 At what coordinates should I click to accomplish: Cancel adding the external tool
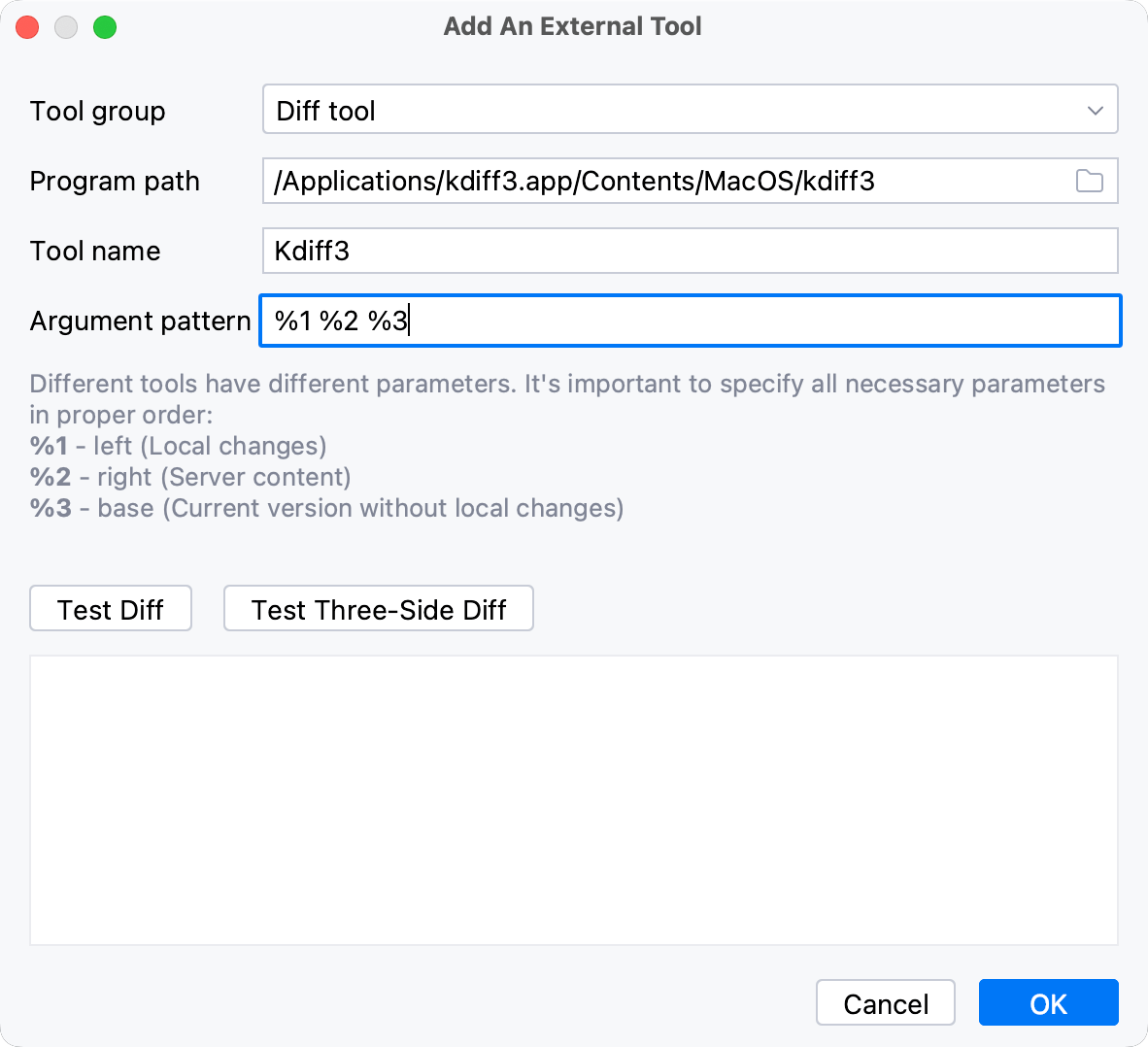pos(885,1002)
